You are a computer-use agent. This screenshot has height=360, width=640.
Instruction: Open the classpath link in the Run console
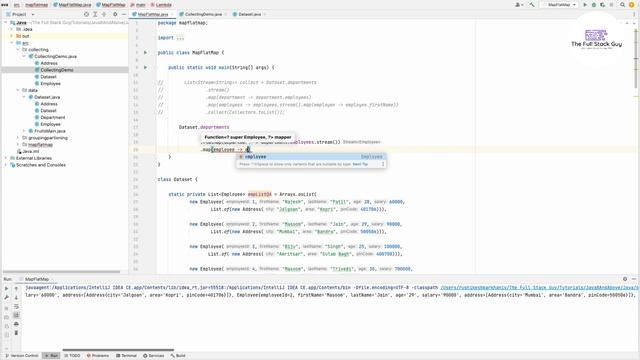tap(540, 288)
